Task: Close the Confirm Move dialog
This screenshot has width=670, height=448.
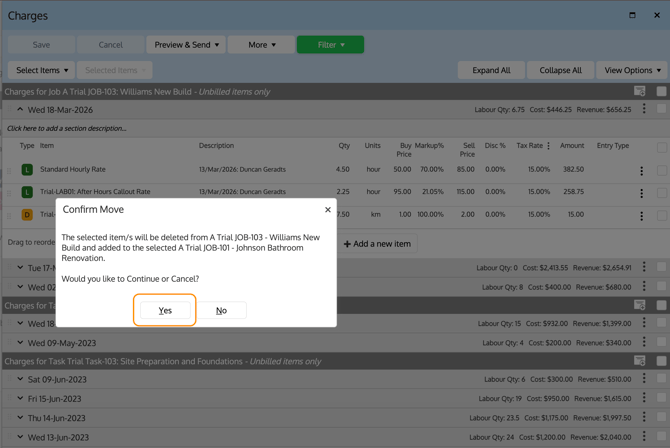Action: (x=327, y=210)
